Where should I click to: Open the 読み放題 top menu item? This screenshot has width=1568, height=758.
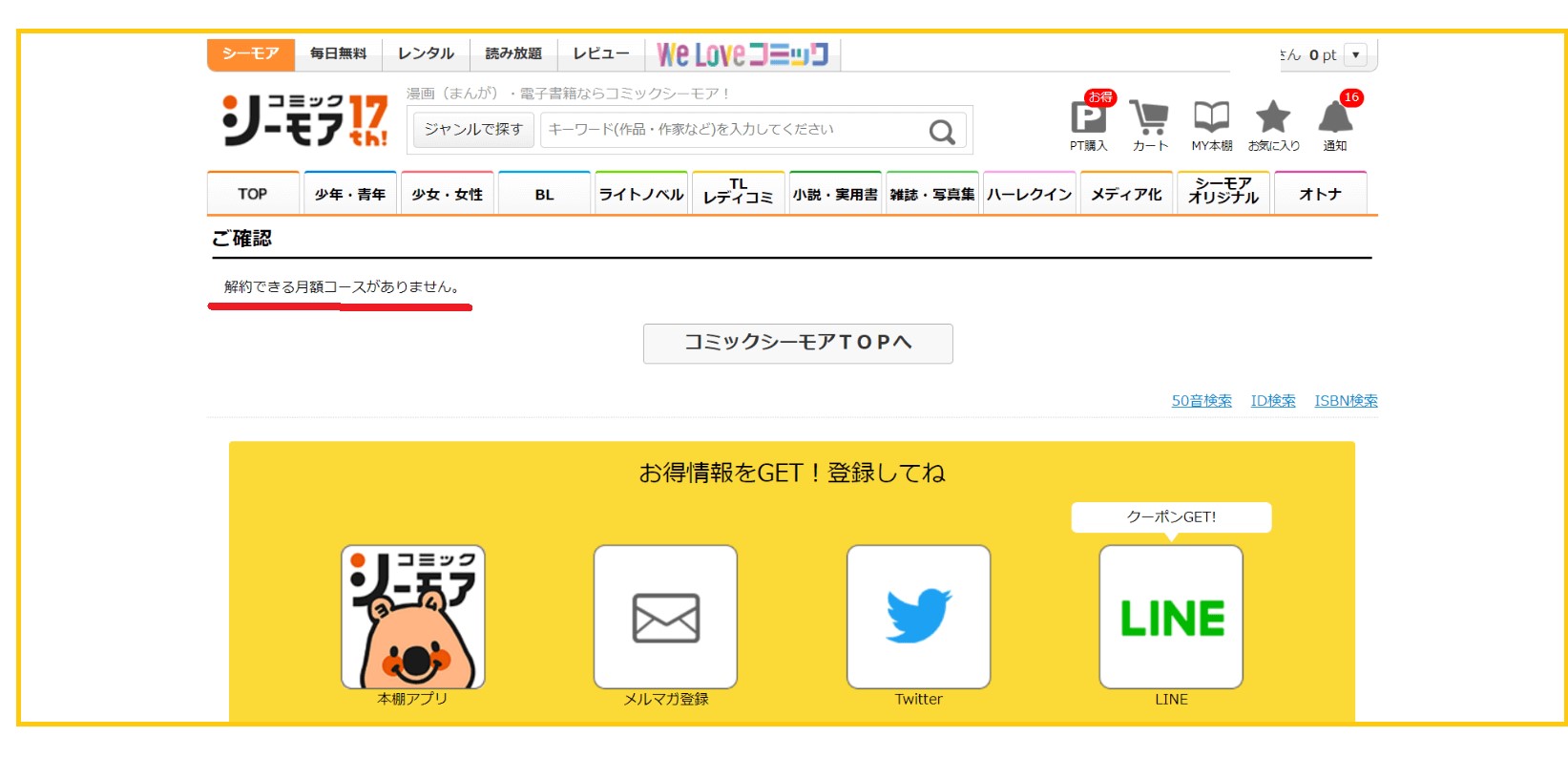point(513,54)
